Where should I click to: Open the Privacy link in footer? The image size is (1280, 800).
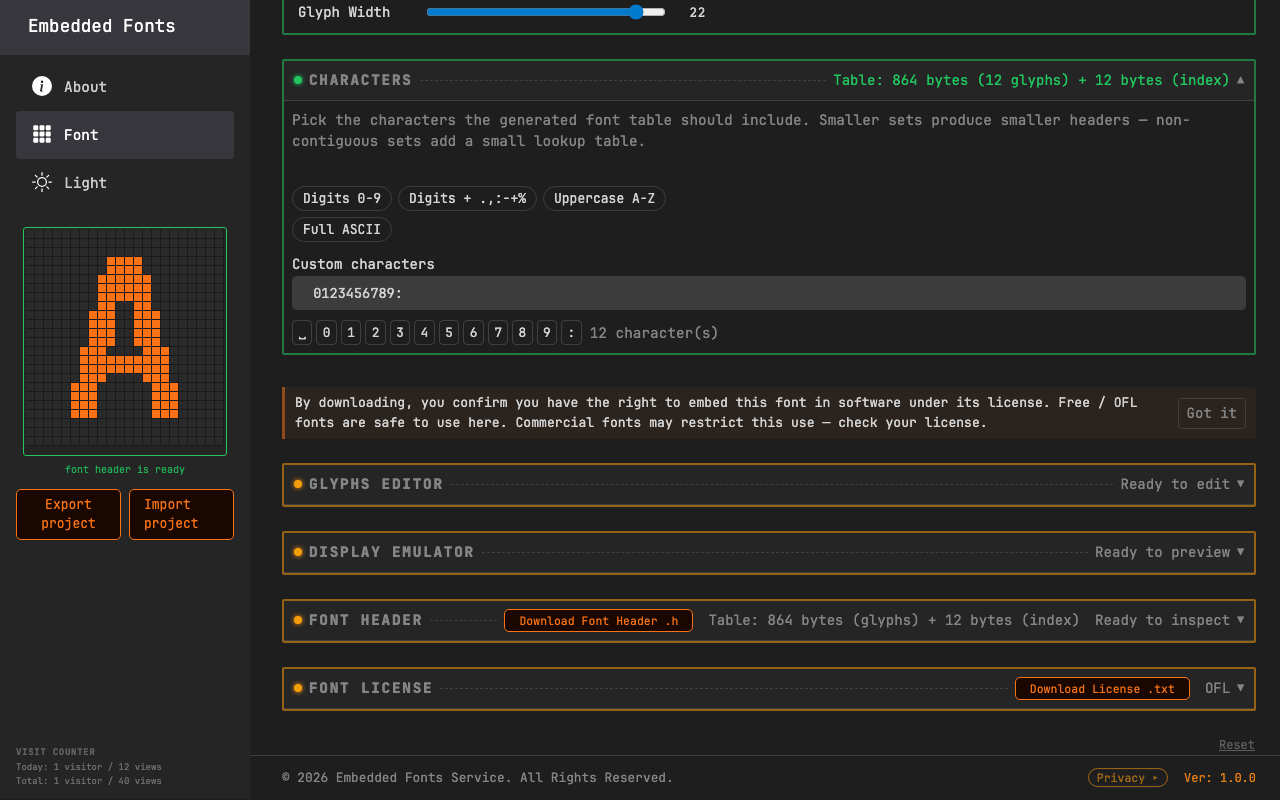1127,778
